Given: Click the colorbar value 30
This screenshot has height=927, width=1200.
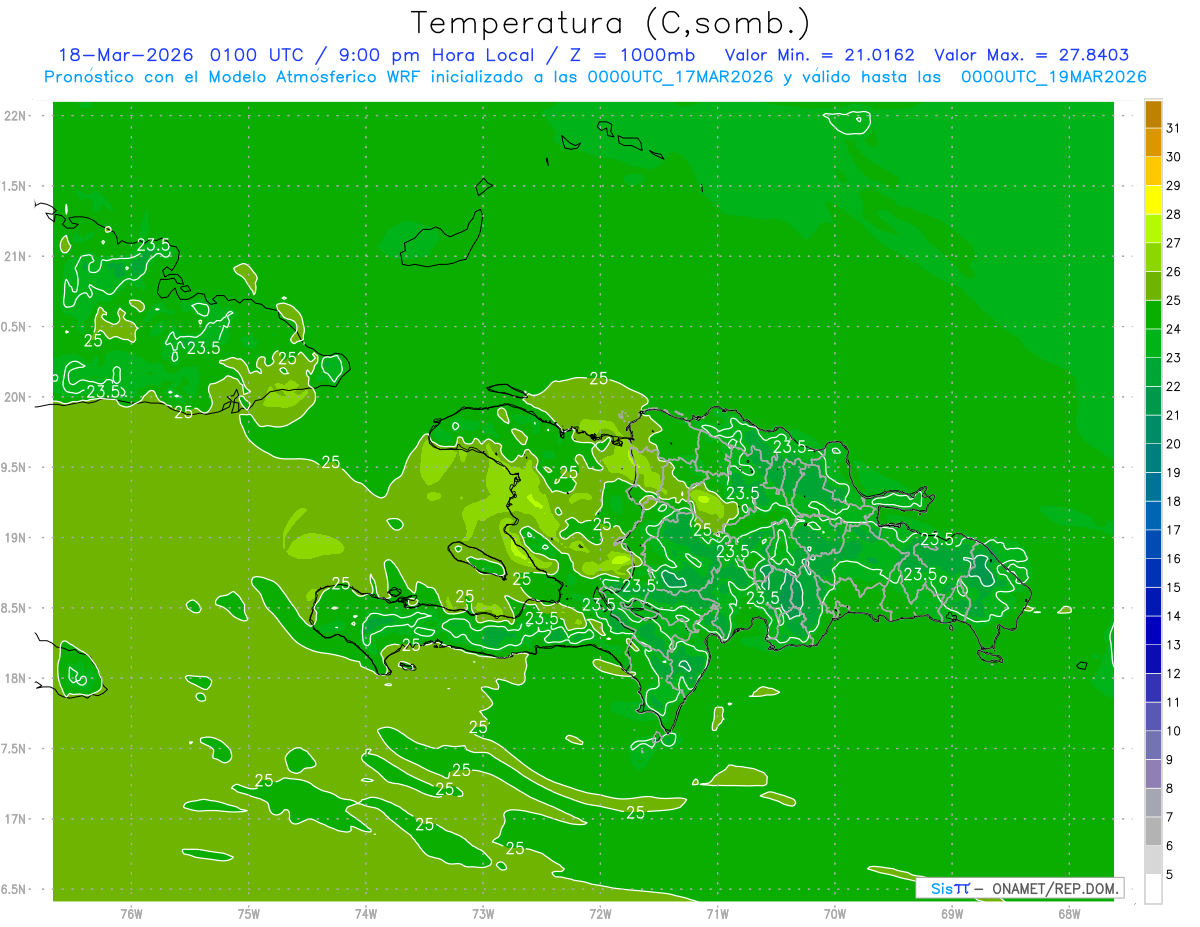Looking at the screenshot, I should pyautogui.click(x=1174, y=157).
